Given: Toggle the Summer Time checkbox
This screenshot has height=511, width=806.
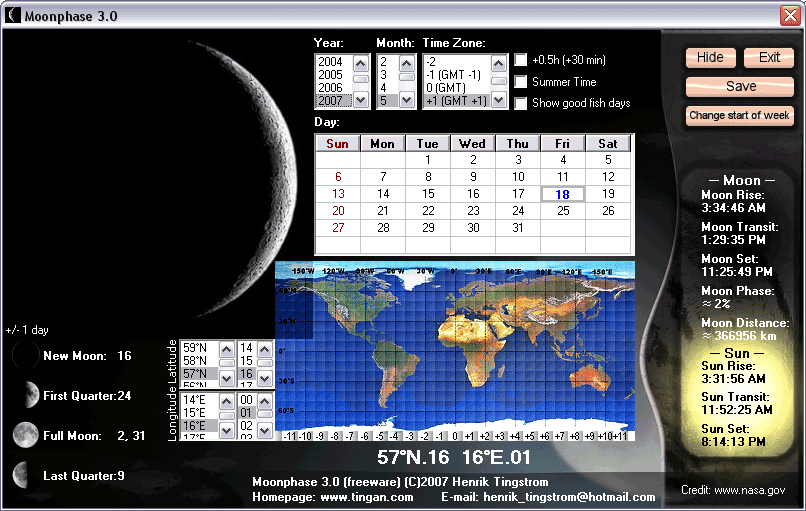Looking at the screenshot, I should pos(520,82).
